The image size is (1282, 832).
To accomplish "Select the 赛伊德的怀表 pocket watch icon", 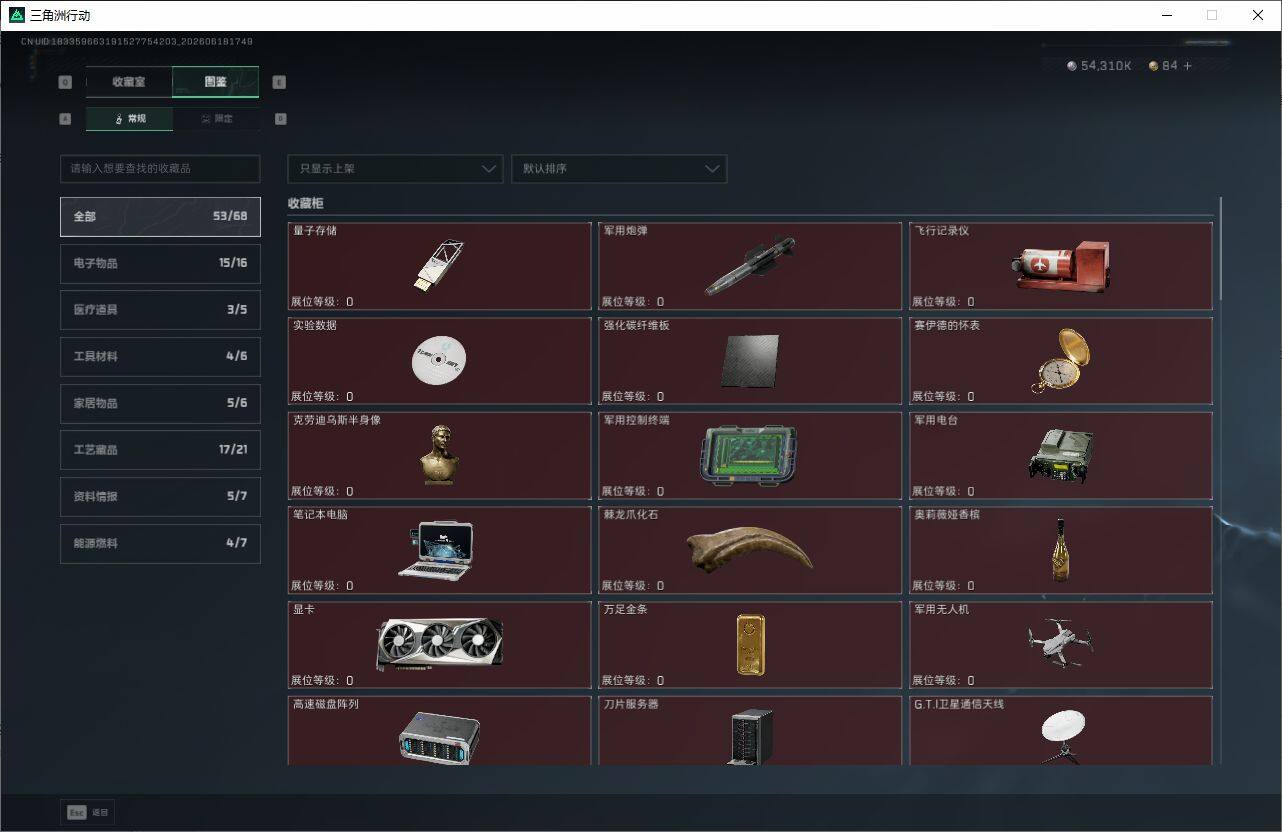I will click(1060, 360).
